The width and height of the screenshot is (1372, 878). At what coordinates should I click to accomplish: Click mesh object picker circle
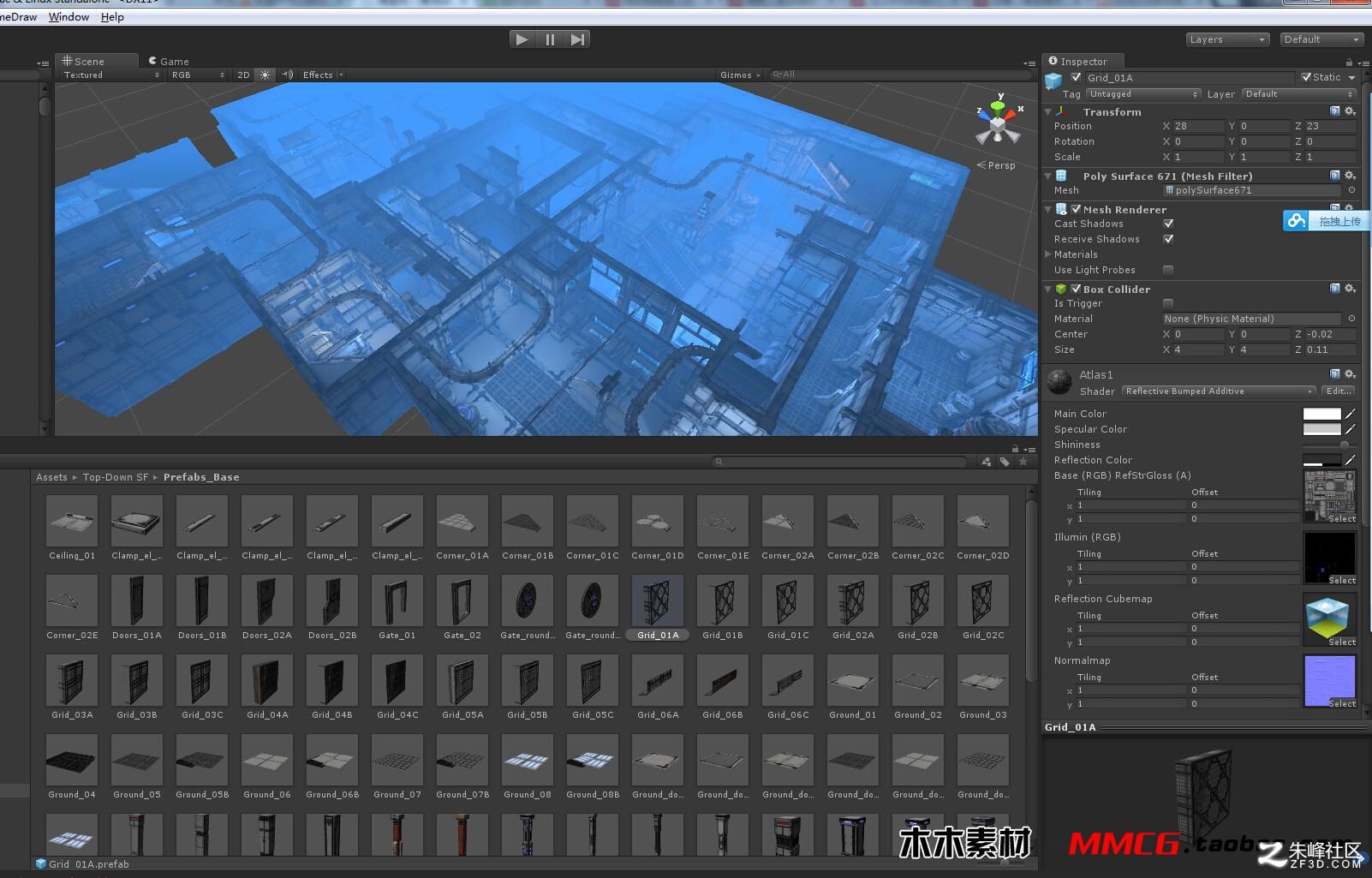pyautogui.click(x=1351, y=190)
